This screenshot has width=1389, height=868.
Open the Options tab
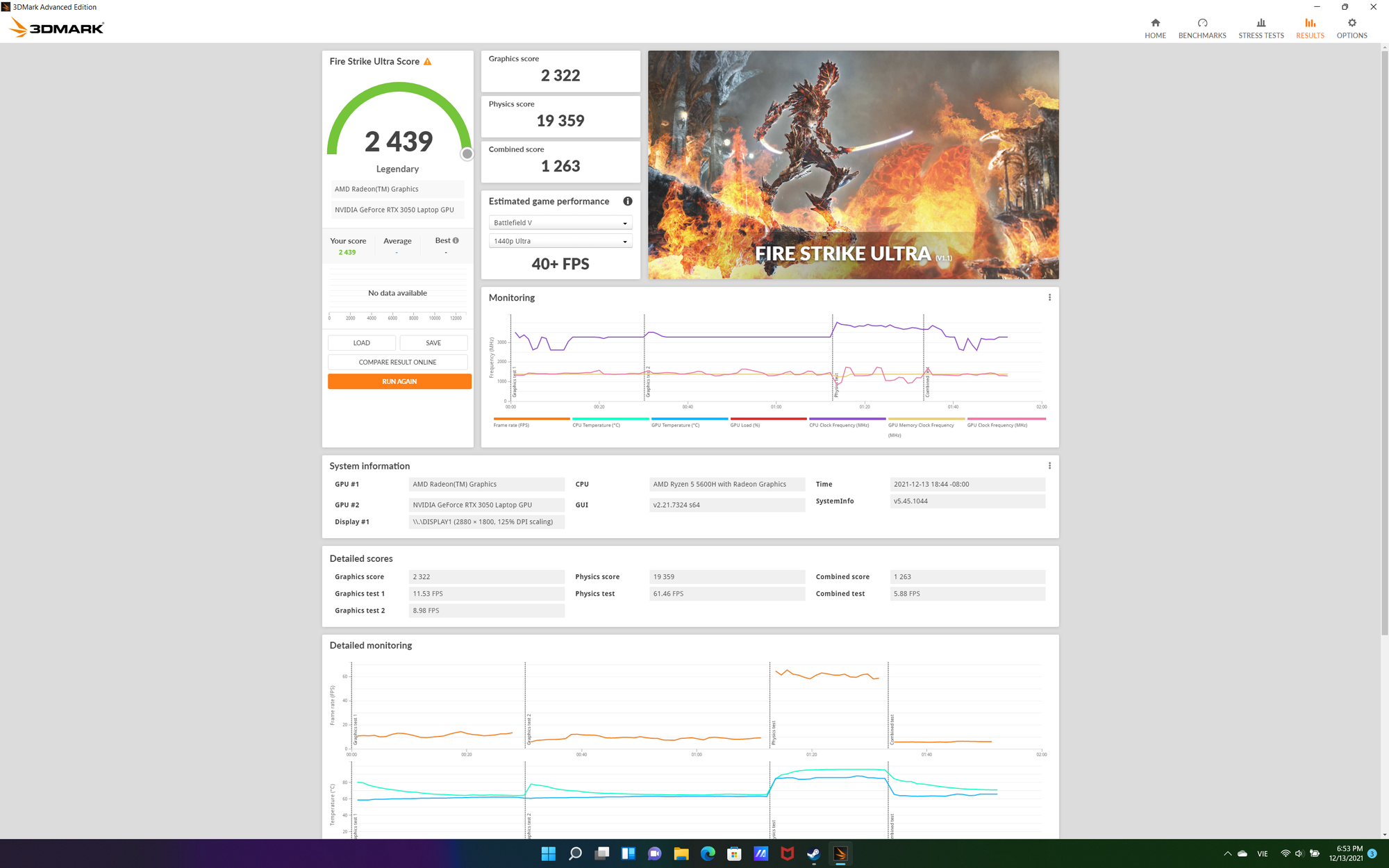(x=1351, y=28)
